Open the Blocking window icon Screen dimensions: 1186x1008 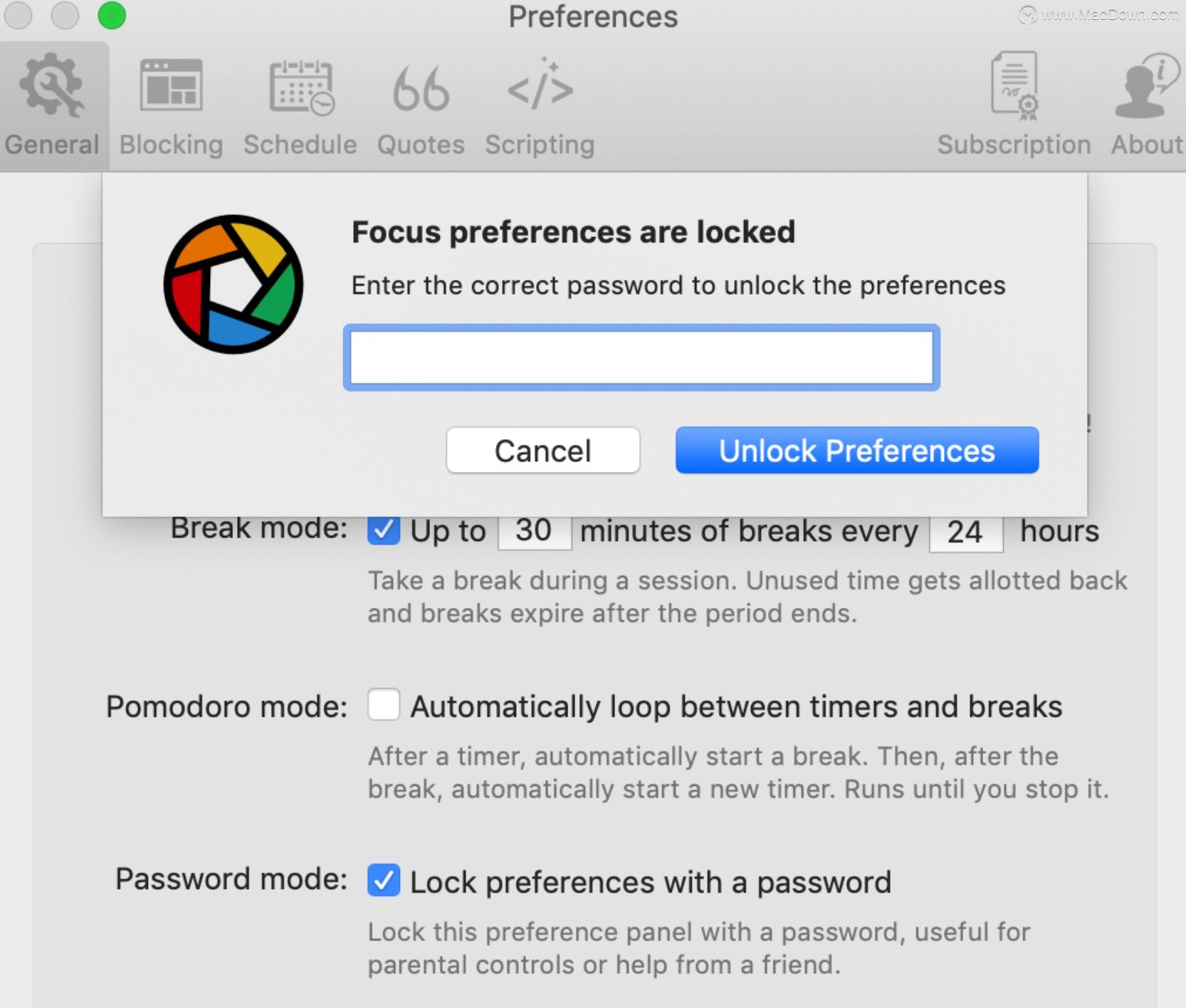tap(171, 85)
